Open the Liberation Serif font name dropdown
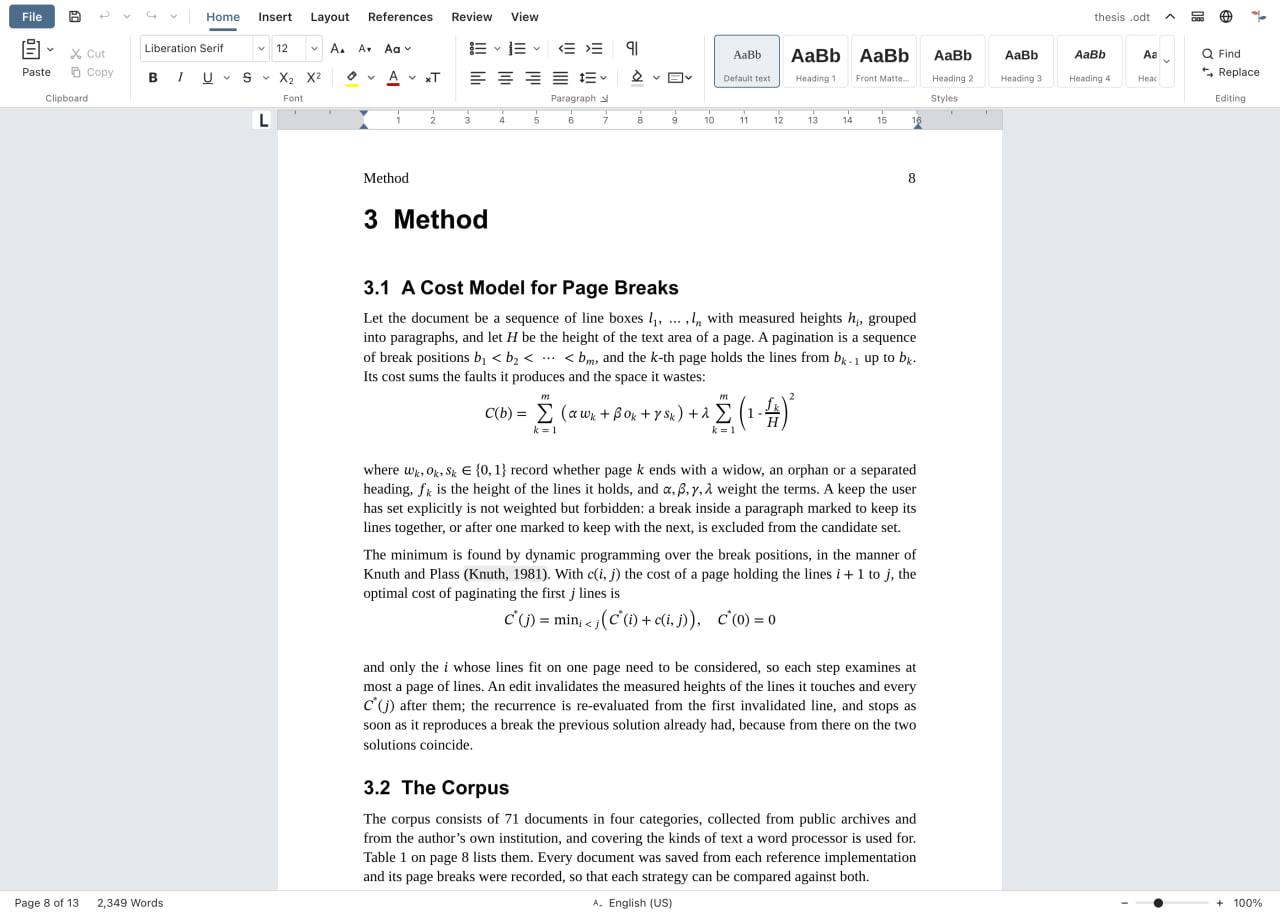This screenshot has width=1280, height=914. pyautogui.click(x=261, y=48)
